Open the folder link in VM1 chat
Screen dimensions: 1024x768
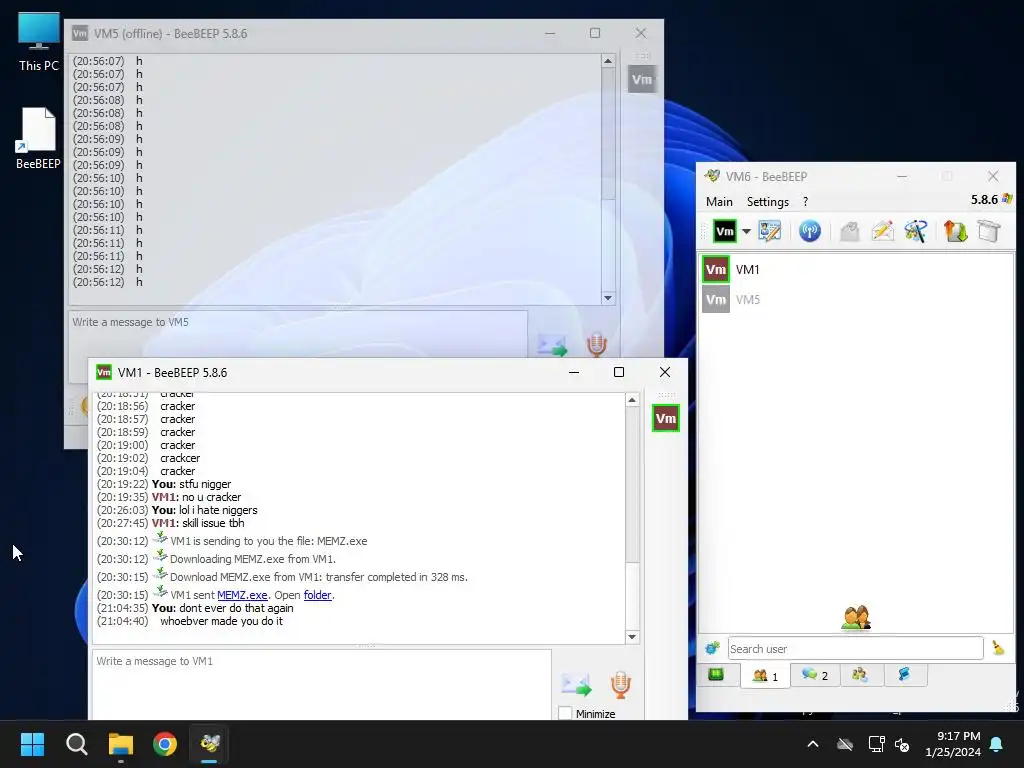[317, 595]
